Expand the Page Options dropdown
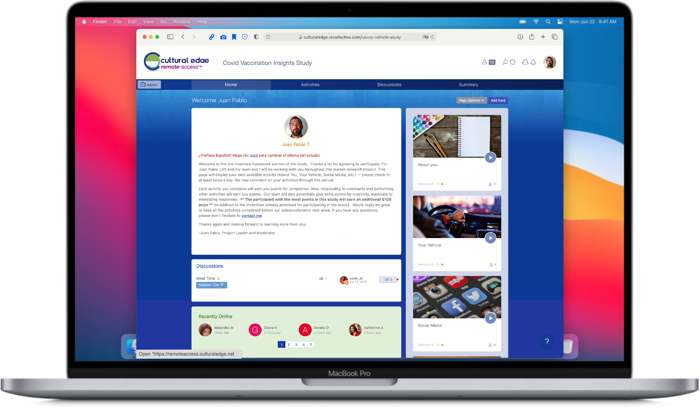This screenshot has width=700, height=410. click(x=471, y=101)
